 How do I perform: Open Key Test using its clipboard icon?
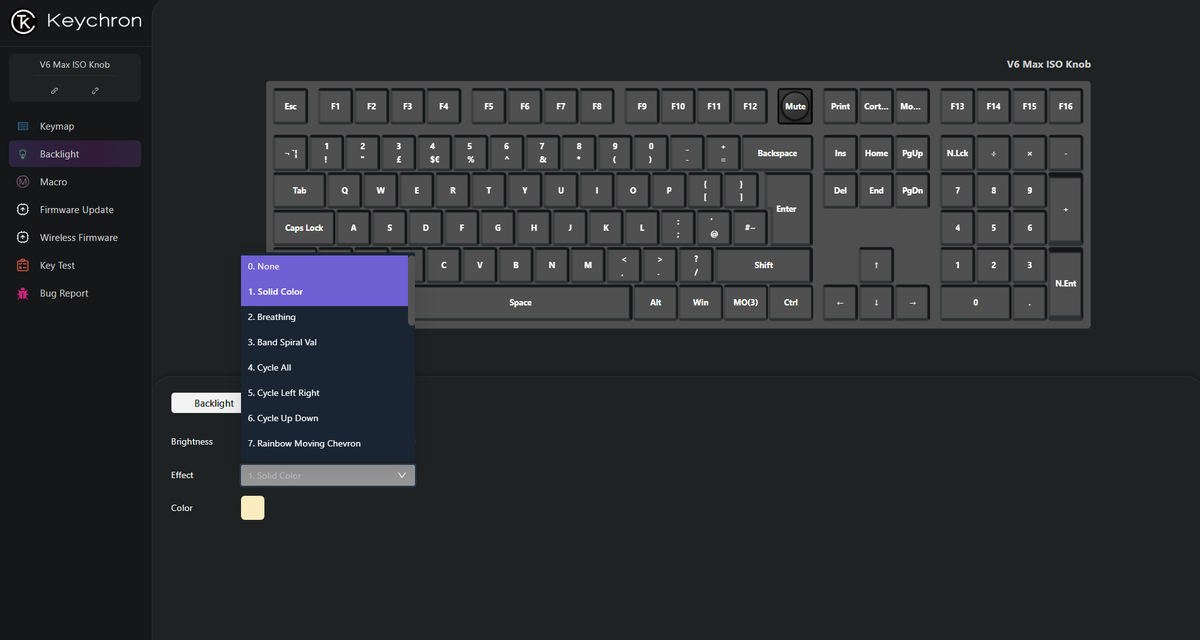point(22,265)
